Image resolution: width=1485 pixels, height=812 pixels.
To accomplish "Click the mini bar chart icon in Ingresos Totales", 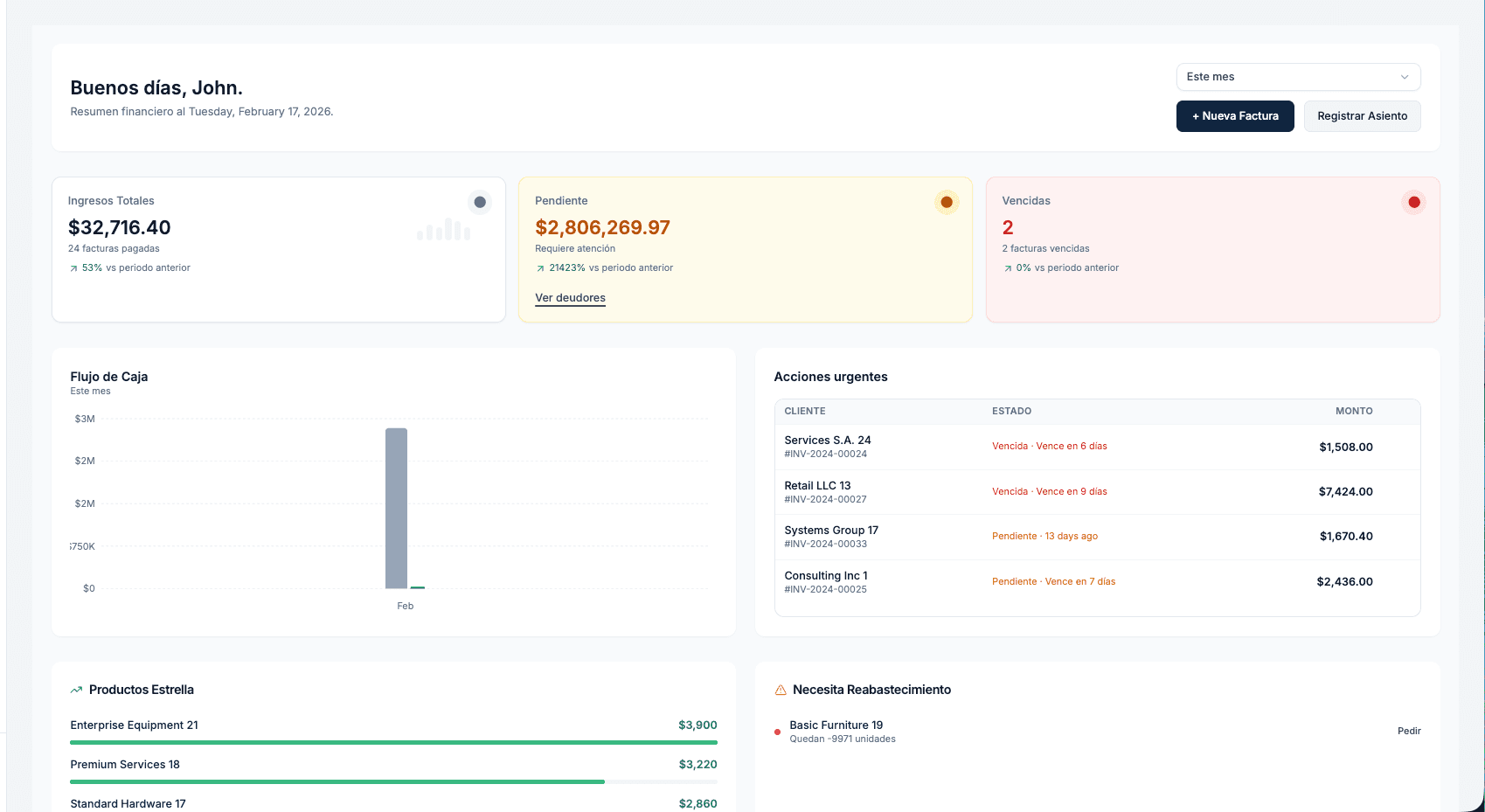I will point(444,230).
